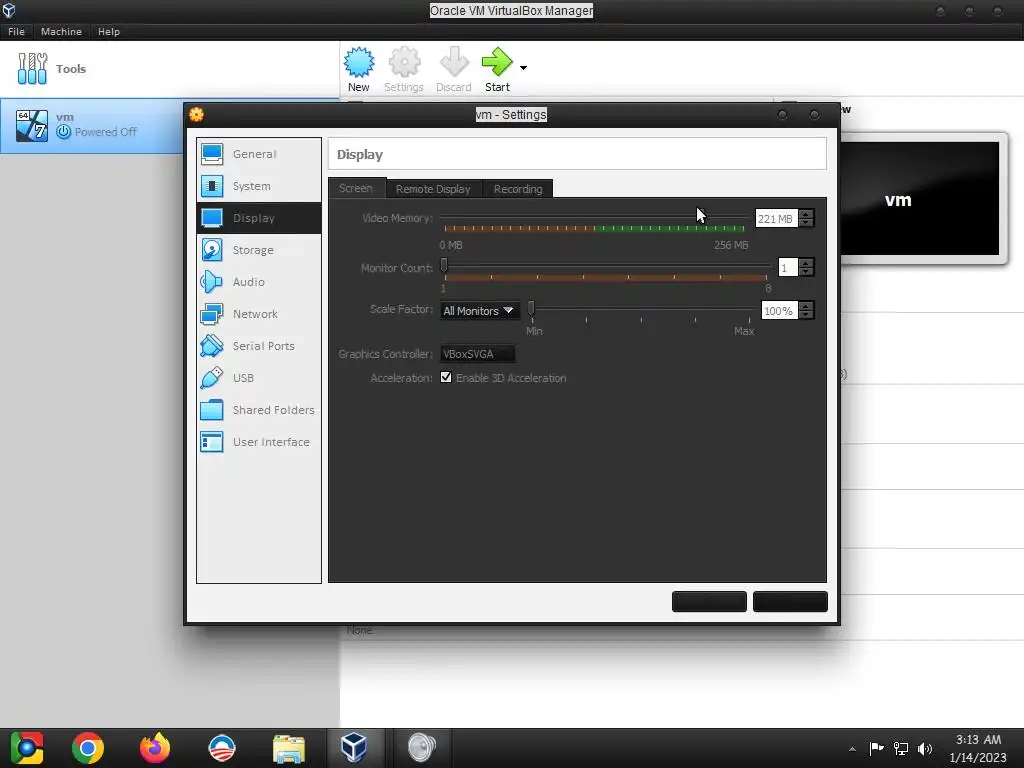
Task: Open the file explorer folder on taskbar
Action: 289,748
